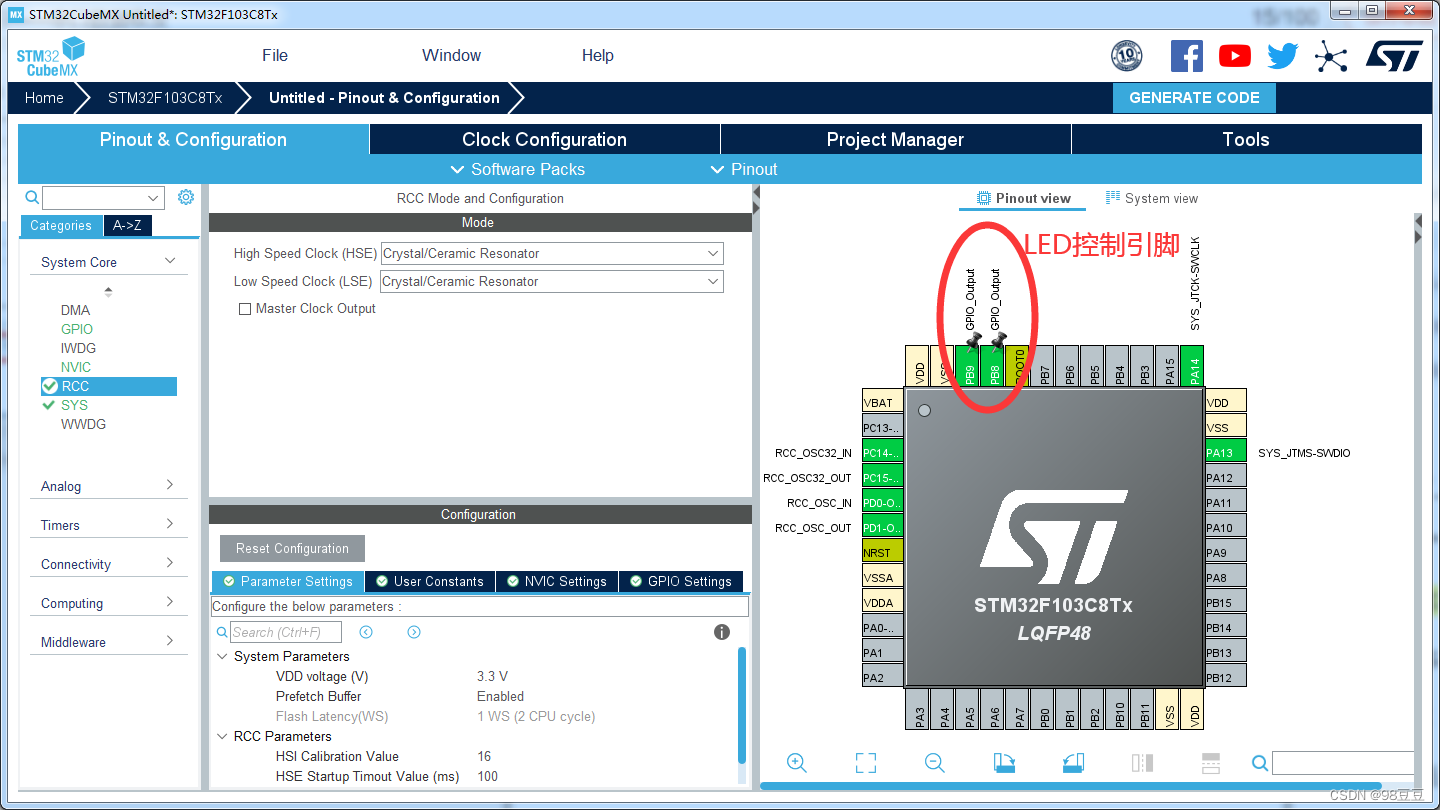
Task: Expand the Connectivity category
Action: tap(170, 563)
